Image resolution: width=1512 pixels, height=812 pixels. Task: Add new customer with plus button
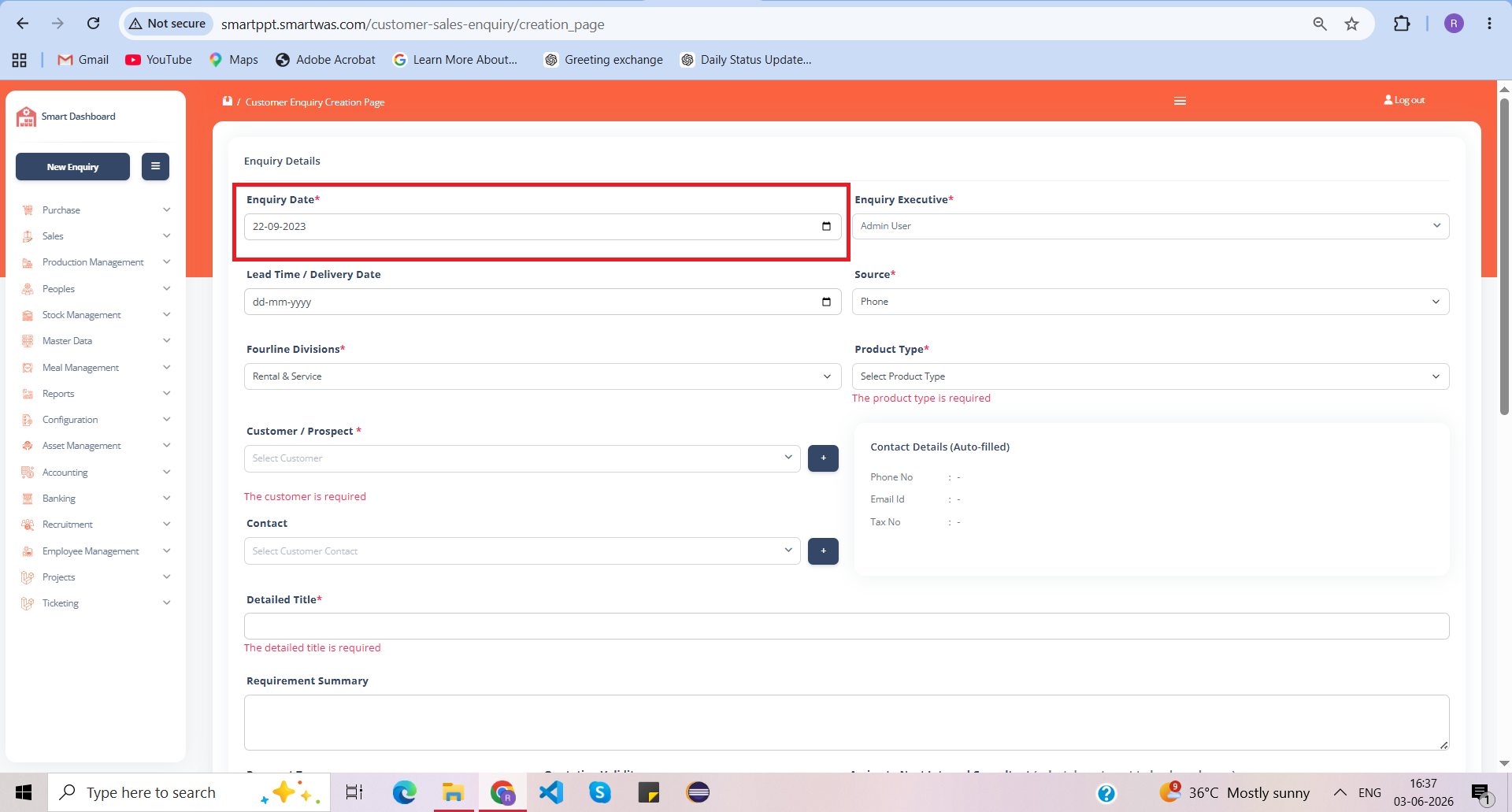pyautogui.click(x=823, y=458)
